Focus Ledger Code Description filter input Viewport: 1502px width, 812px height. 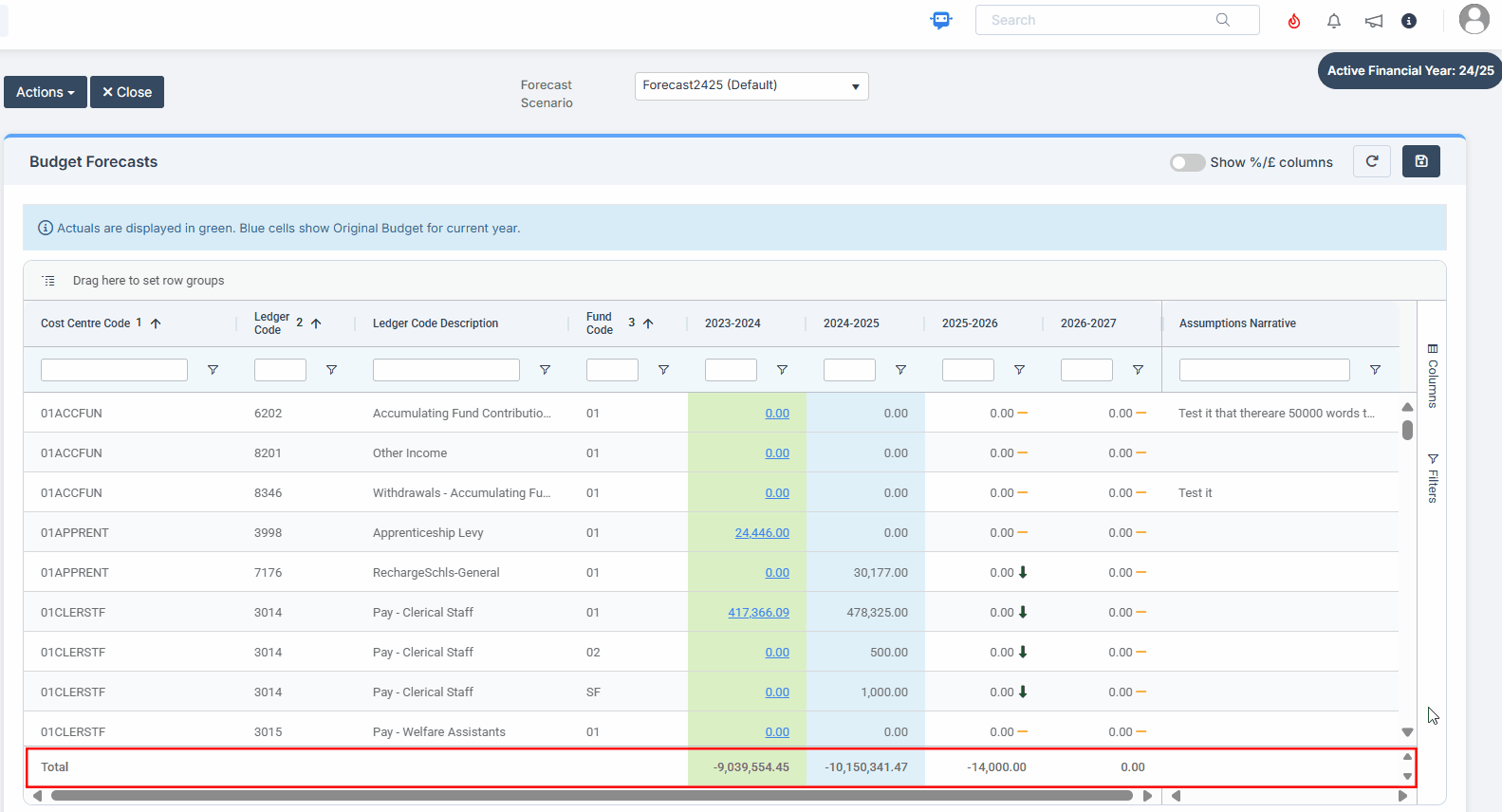pyautogui.click(x=446, y=370)
